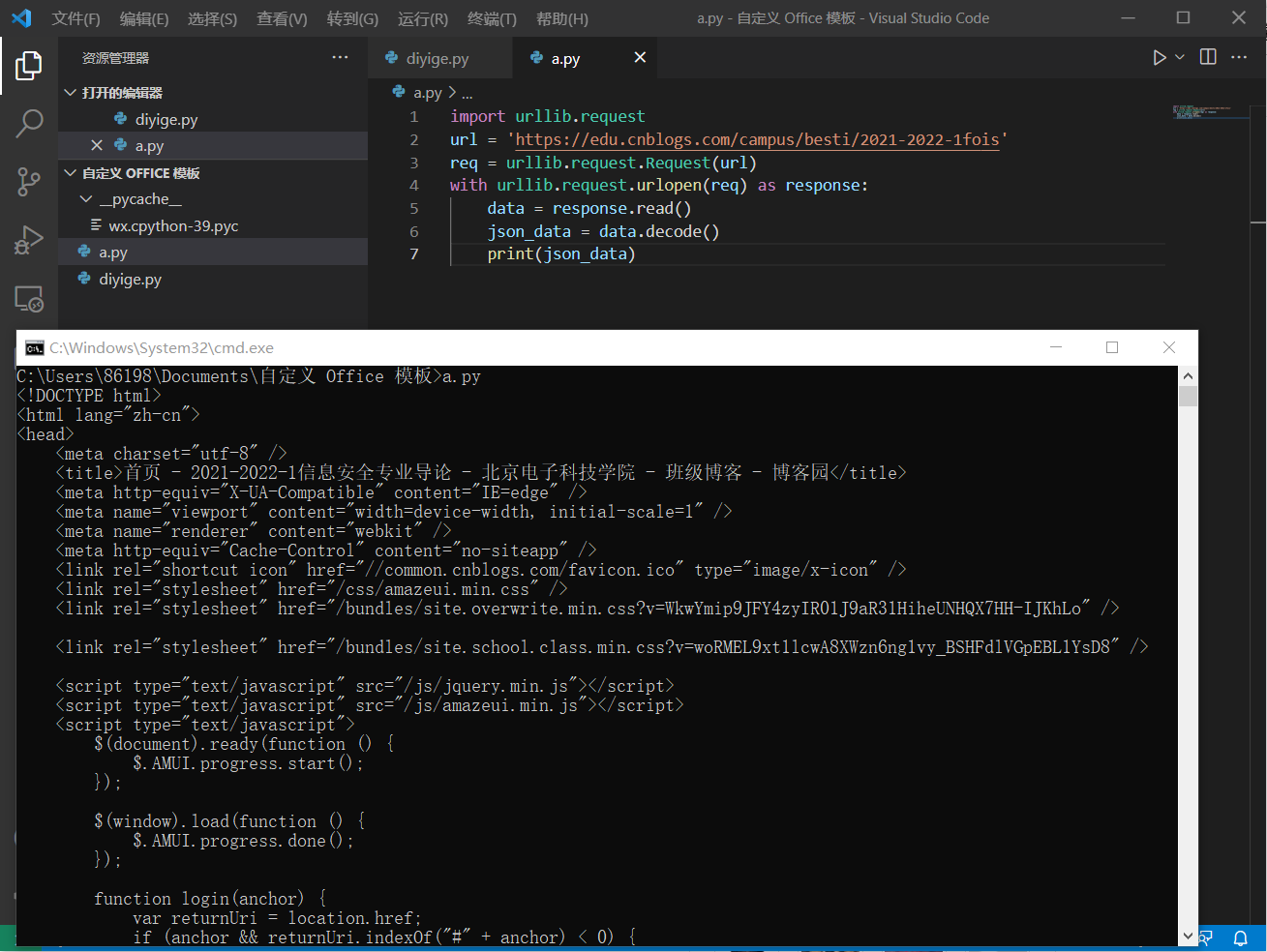Click Python icon beside diyige.py in open editors

click(x=120, y=119)
